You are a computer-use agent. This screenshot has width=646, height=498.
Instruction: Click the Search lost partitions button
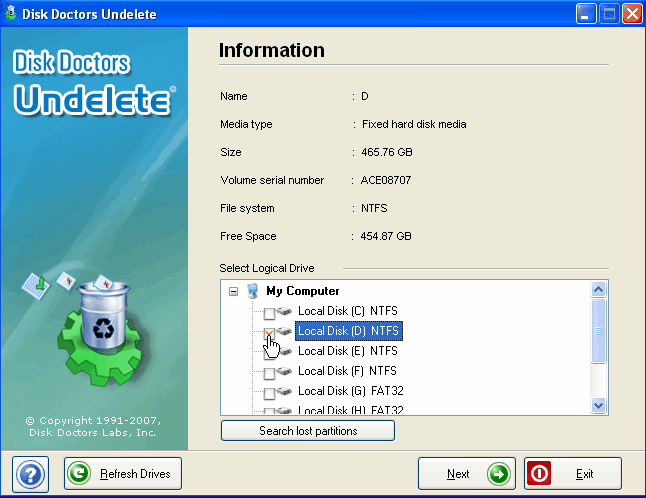(308, 431)
